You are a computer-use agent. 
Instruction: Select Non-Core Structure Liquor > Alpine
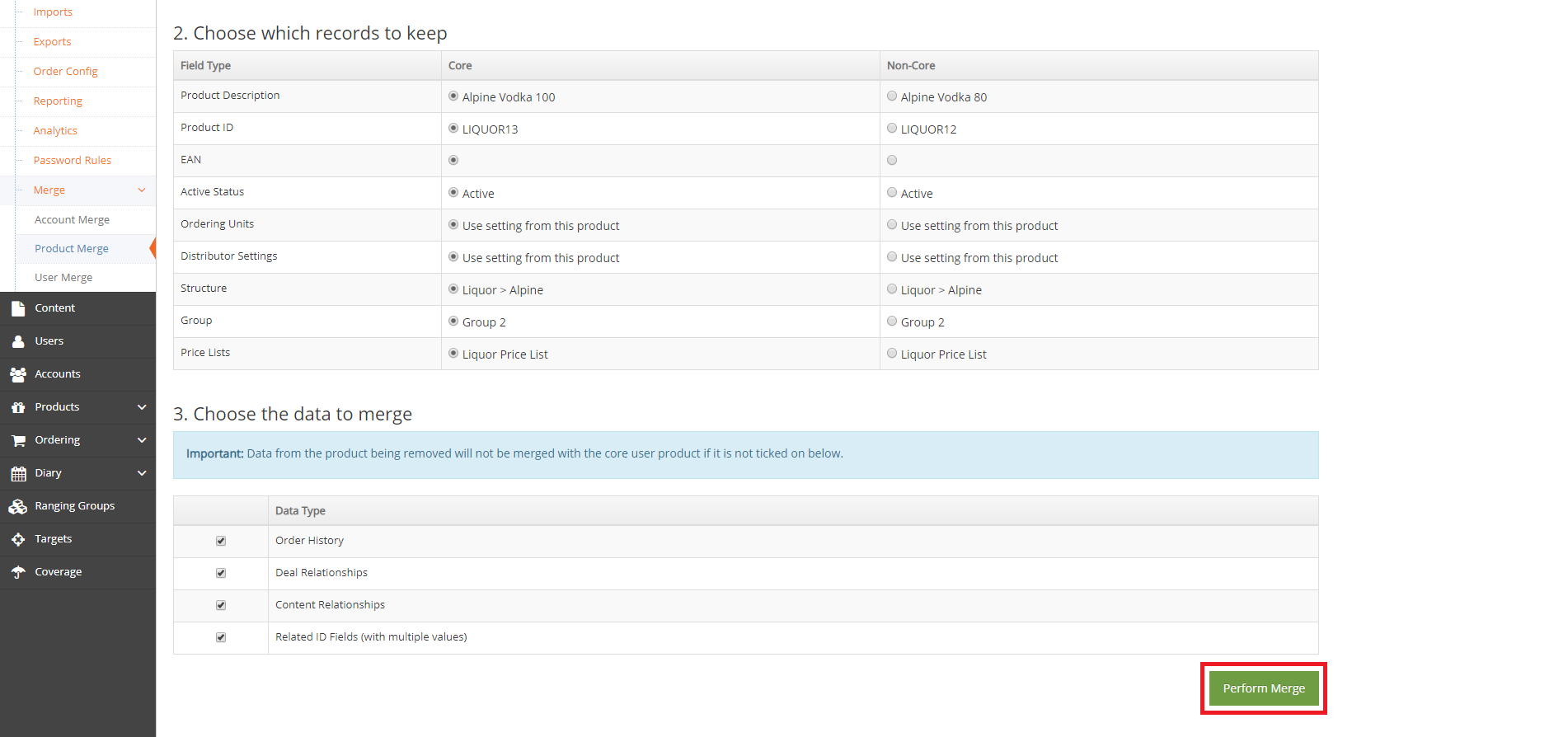tap(892, 289)
